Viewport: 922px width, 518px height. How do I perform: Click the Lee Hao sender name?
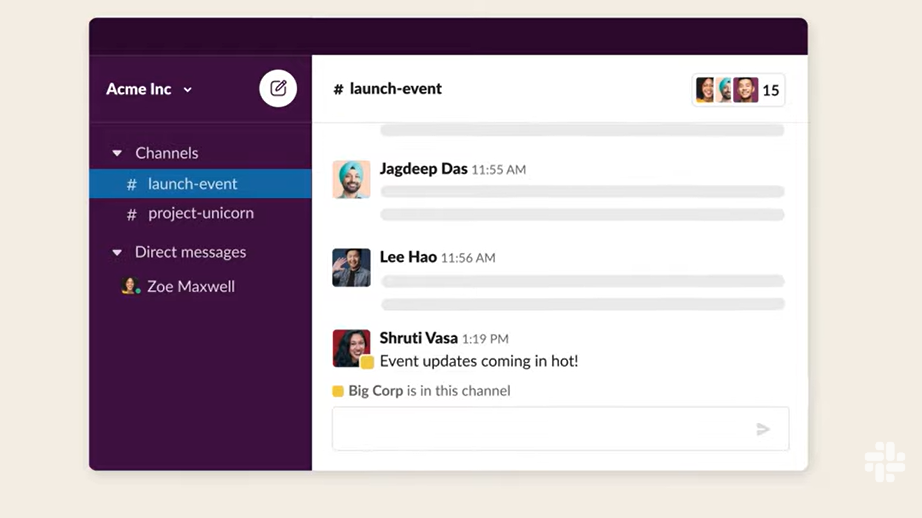pos(408,257)
